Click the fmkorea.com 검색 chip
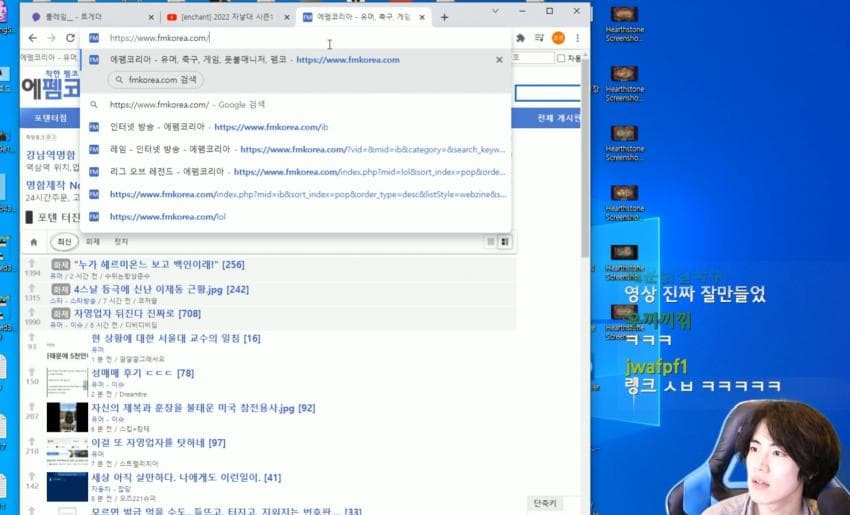The image size is (850, 515). (156, 80)
